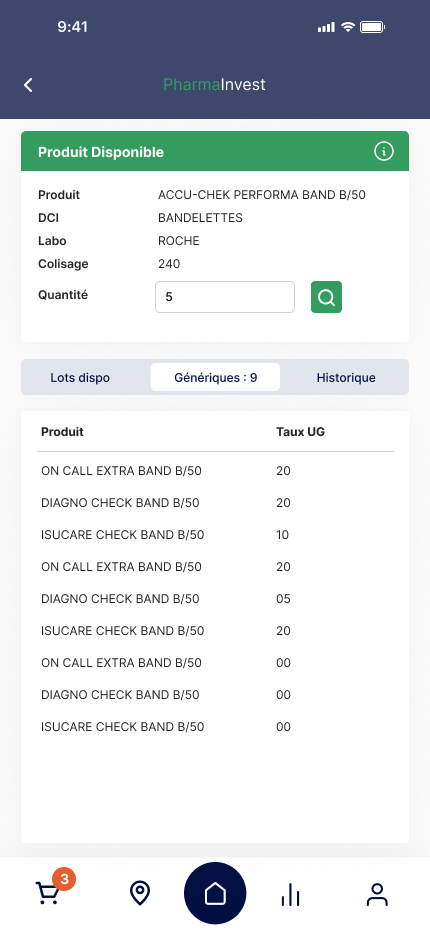Select last ISUCARE CHECK BAND B/50 row

click(x=215, y=726)
